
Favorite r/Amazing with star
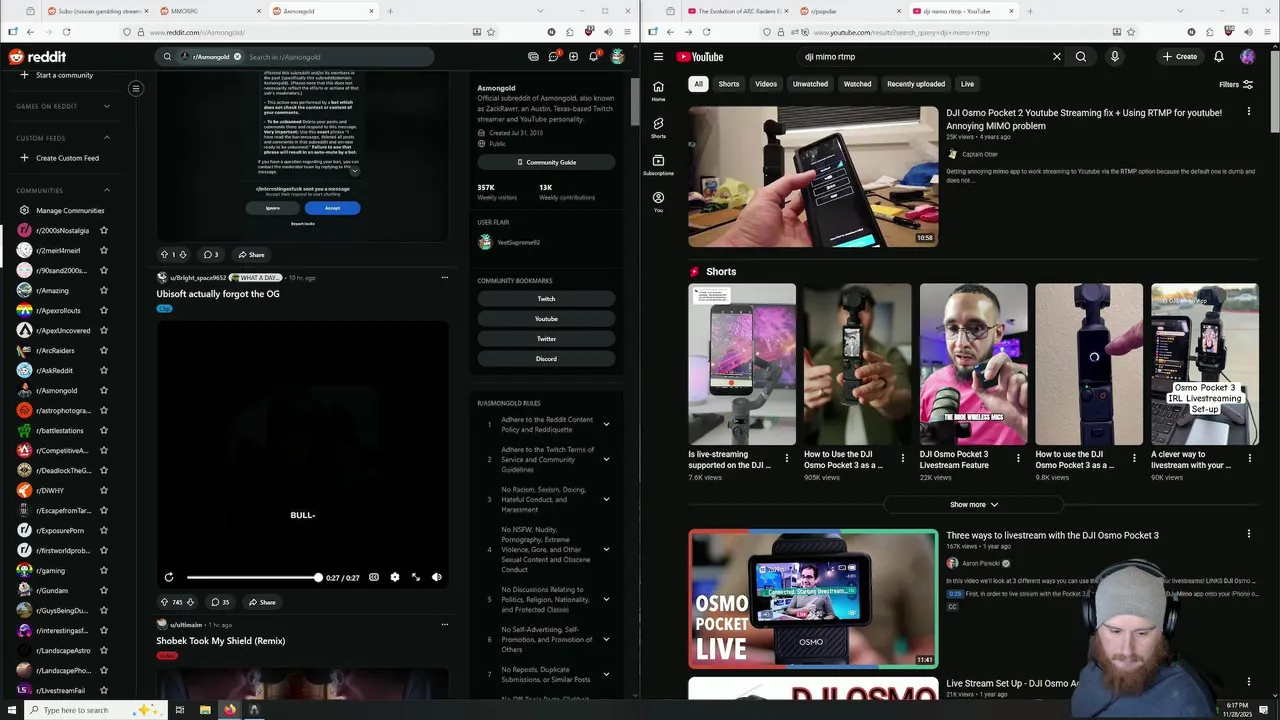coord(104,290)
